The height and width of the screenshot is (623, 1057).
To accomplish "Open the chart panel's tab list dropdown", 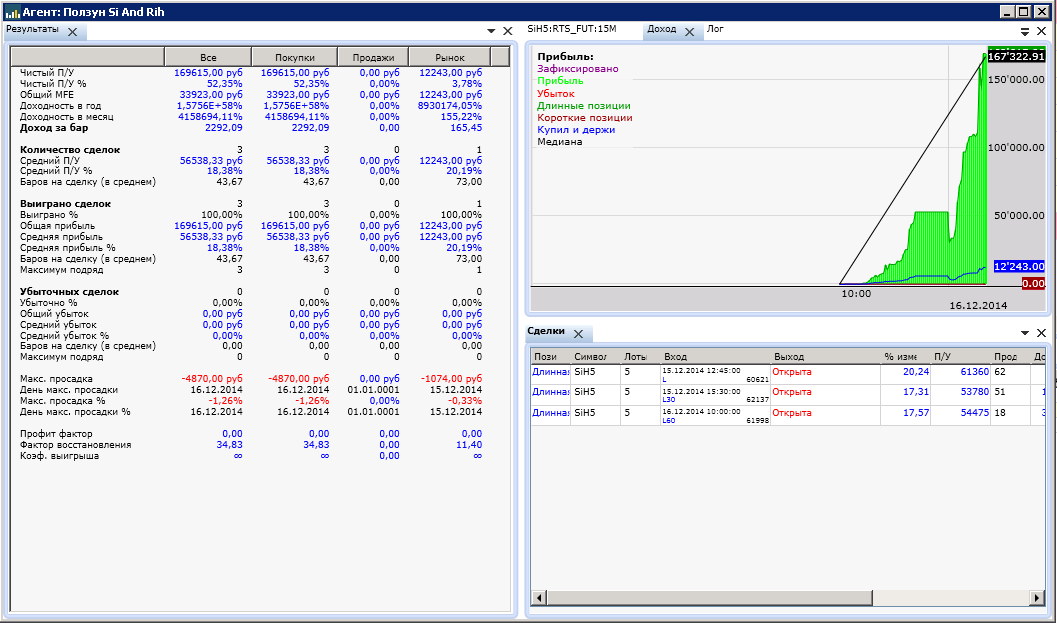I will pyautogui.click(x=1025, y=32).
